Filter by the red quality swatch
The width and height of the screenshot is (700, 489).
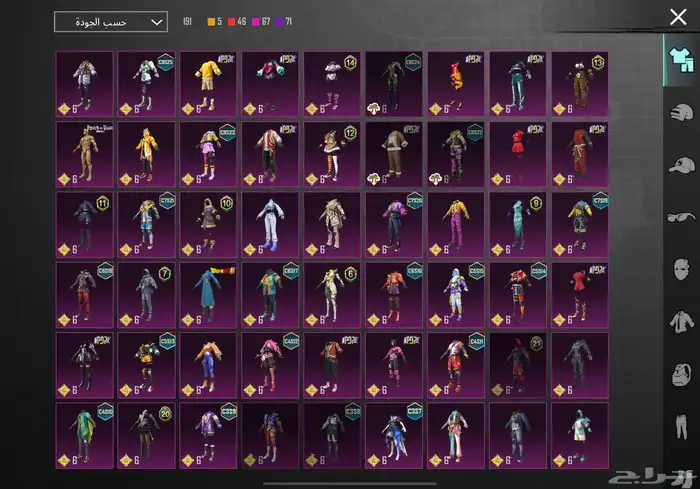(x=232, y=21)
